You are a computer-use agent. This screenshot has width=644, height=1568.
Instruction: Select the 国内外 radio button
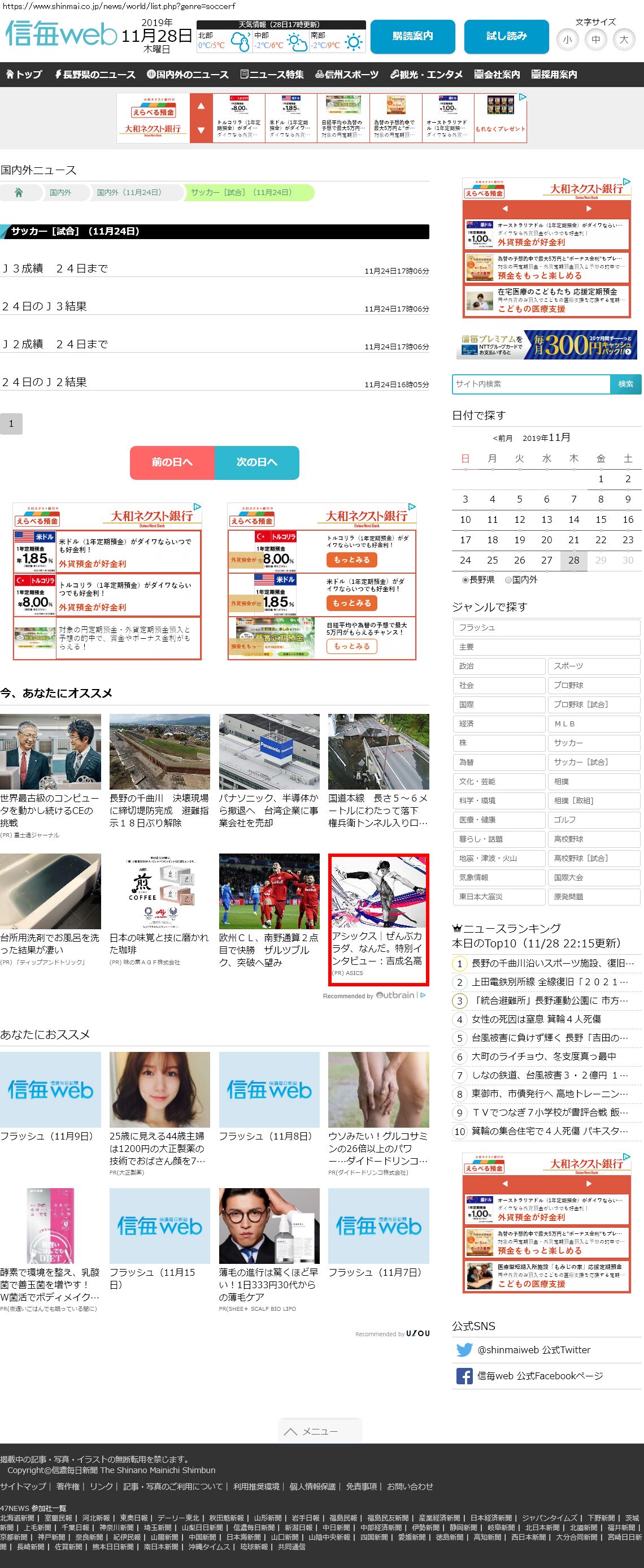pos(508,580)
